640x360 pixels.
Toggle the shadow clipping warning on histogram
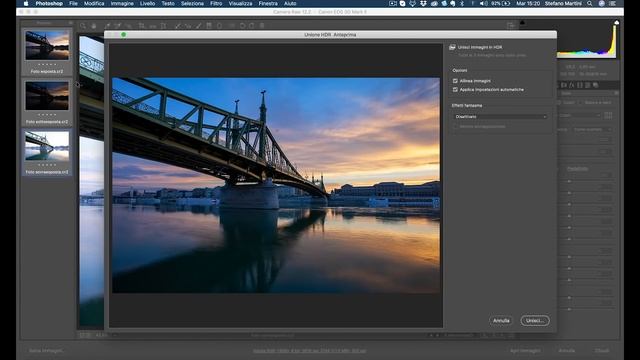click(x=522, y=22)
